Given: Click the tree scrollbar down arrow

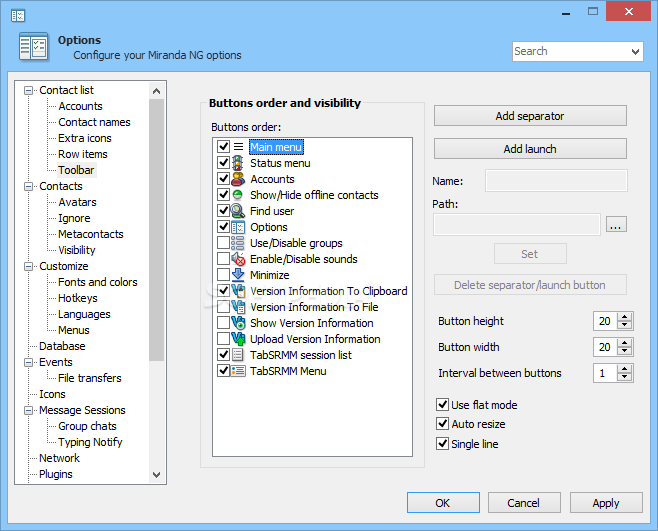Looking at the screenshot, I should [x=157, y=475].
